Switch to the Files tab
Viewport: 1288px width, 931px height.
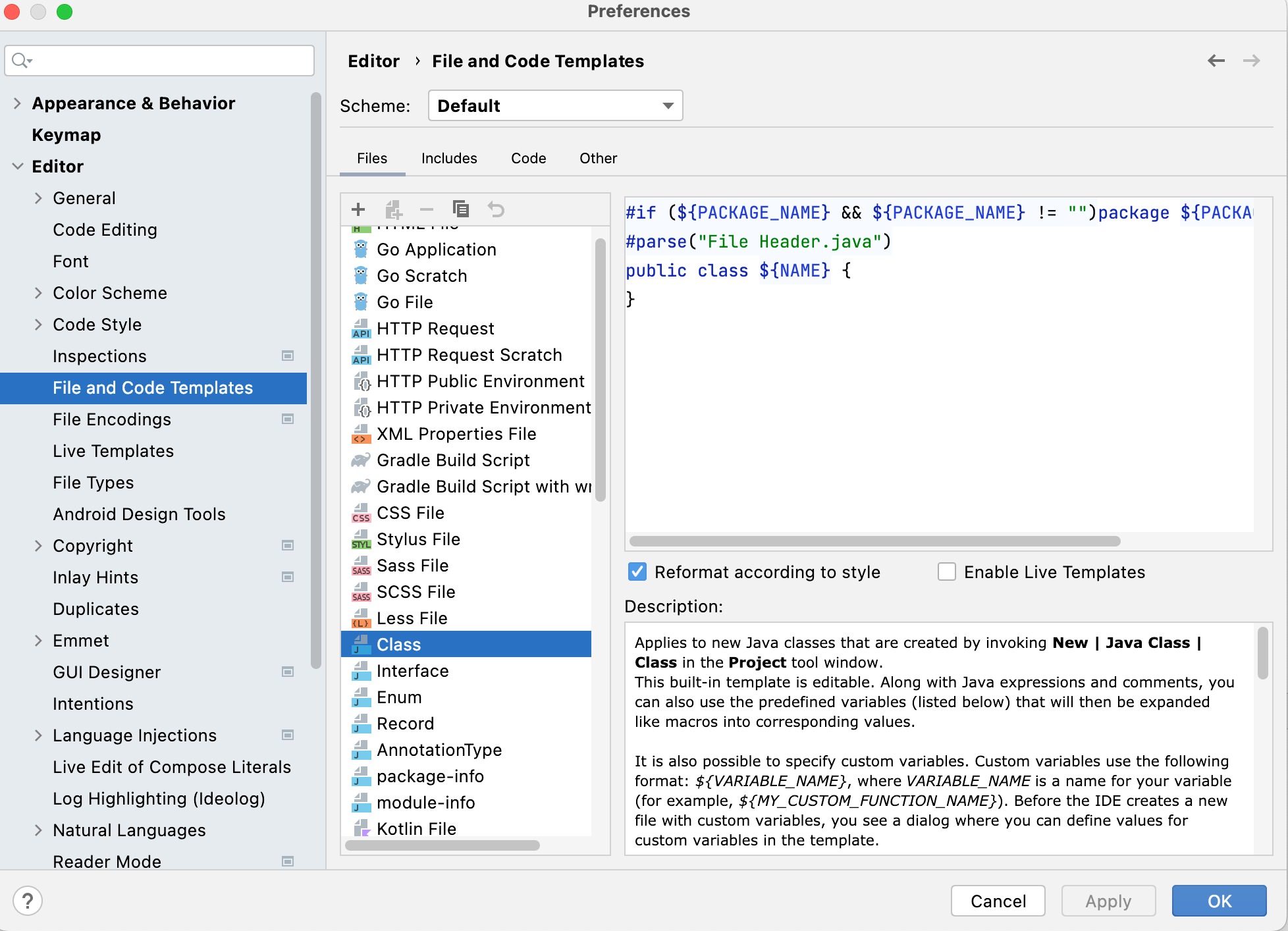click(372, 159)
